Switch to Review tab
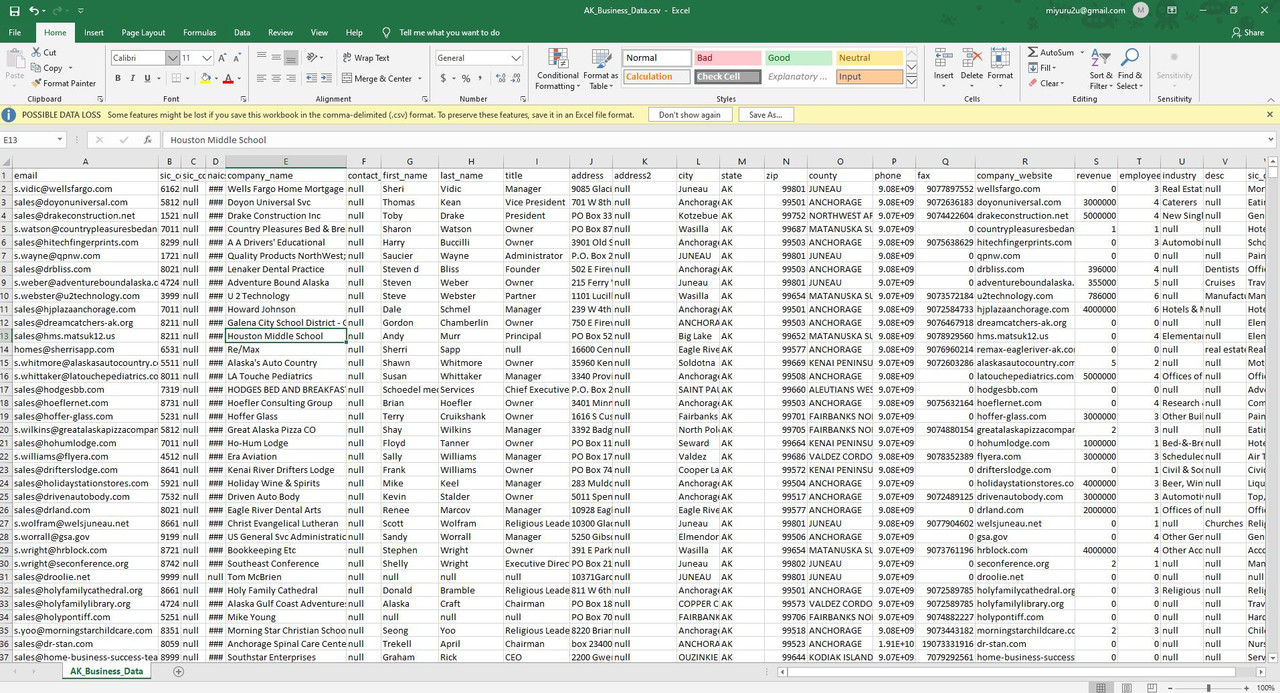 click(281, 32)
